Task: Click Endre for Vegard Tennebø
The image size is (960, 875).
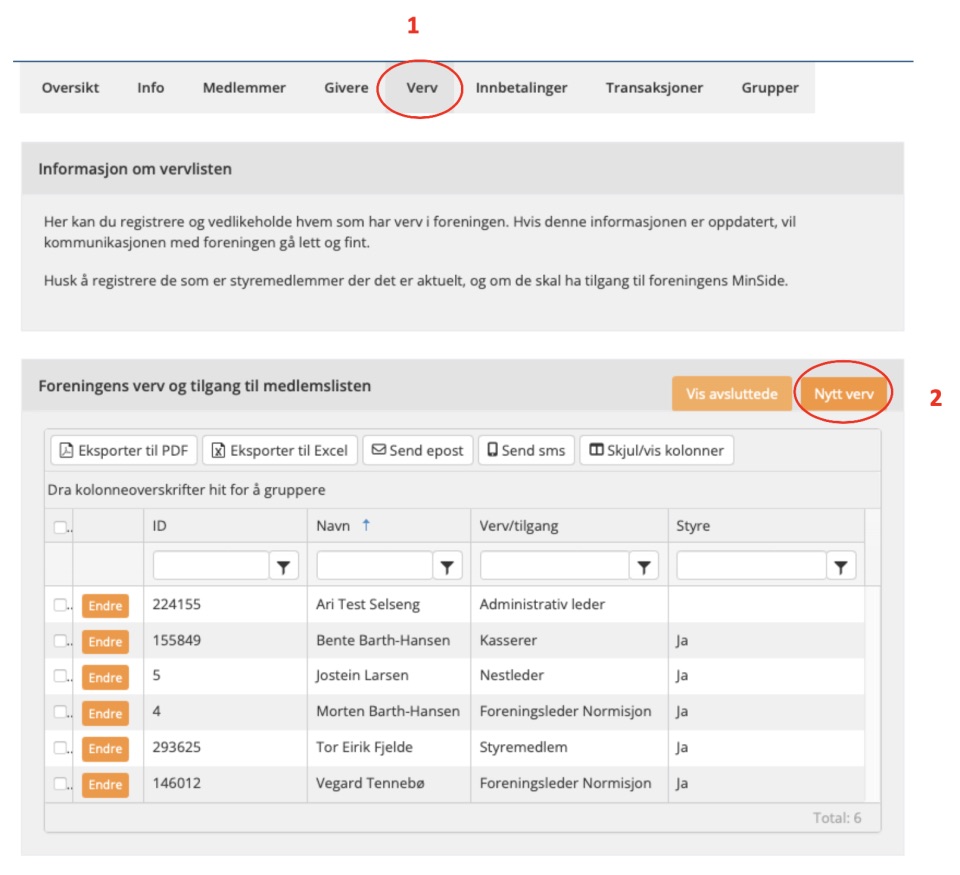Action: (105, 785)
